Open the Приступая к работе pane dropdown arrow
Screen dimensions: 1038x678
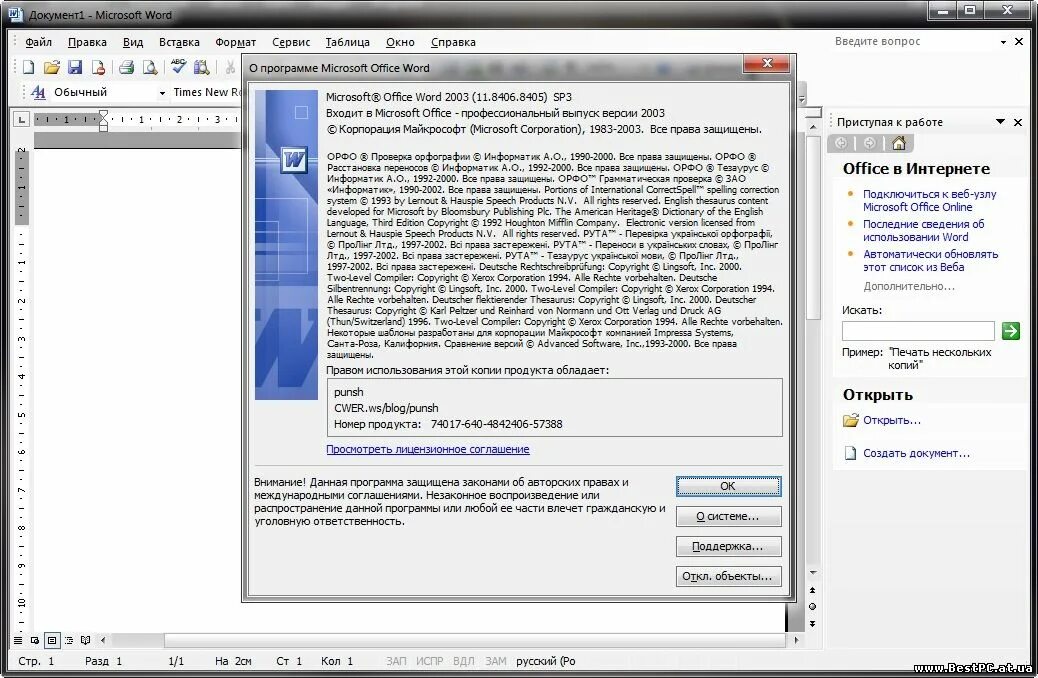coord(1000,122)
